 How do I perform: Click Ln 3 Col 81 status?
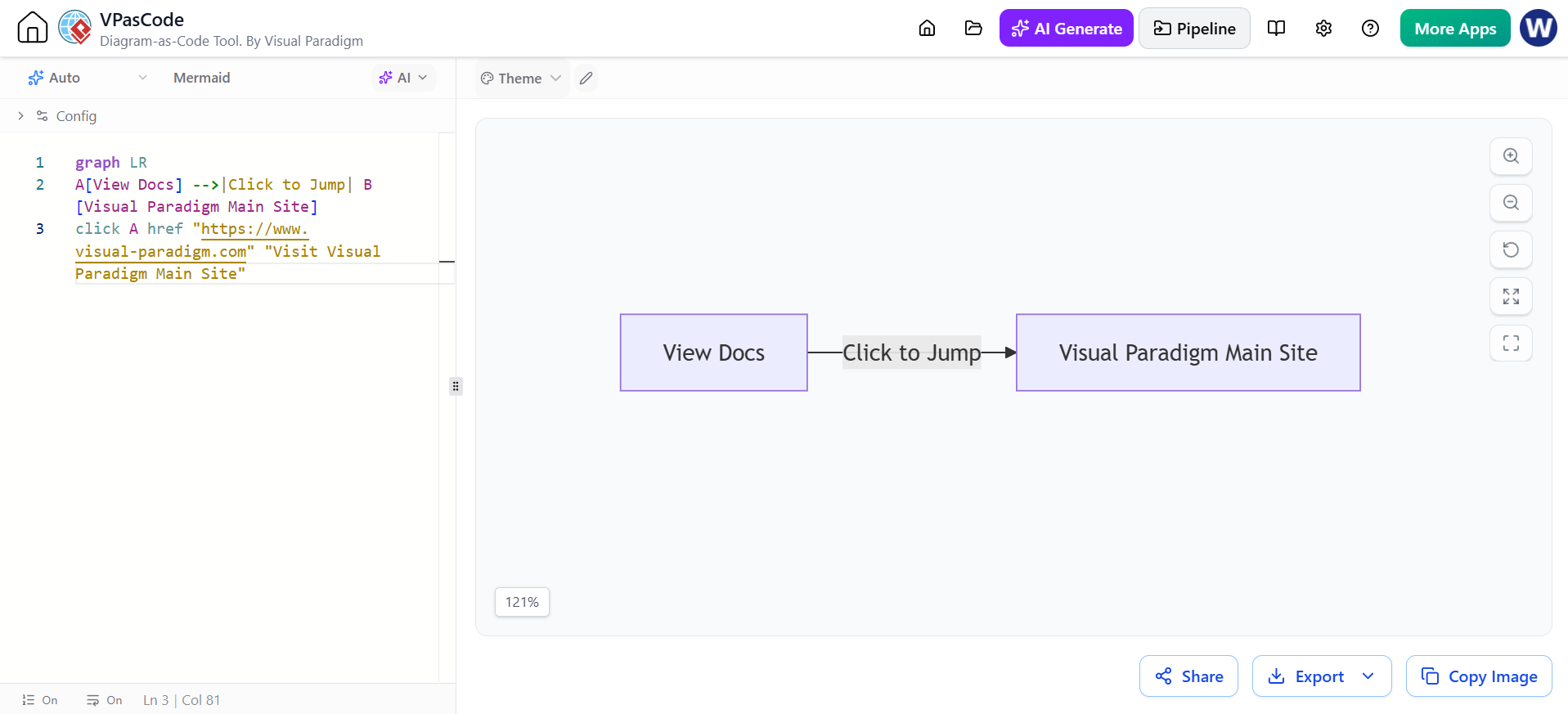pos(182,700)
